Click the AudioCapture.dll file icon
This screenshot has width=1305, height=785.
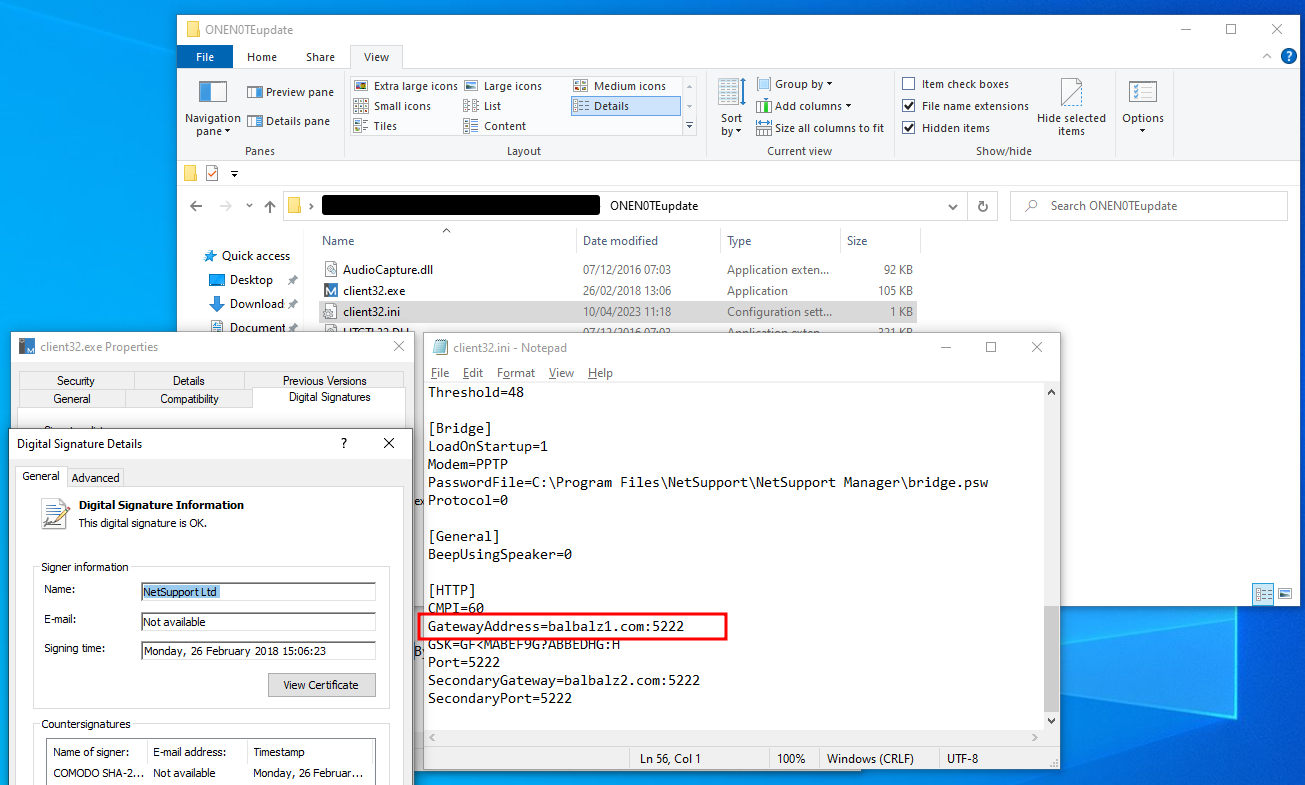click(x=332, y=270)
